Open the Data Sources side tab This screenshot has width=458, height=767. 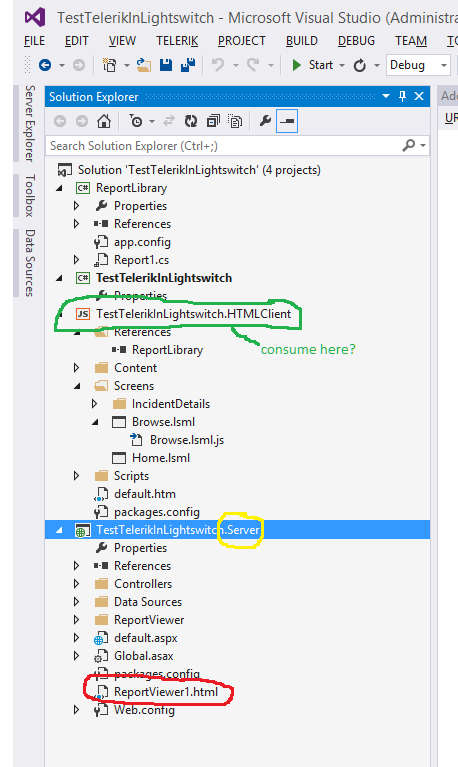click(30, 263)
